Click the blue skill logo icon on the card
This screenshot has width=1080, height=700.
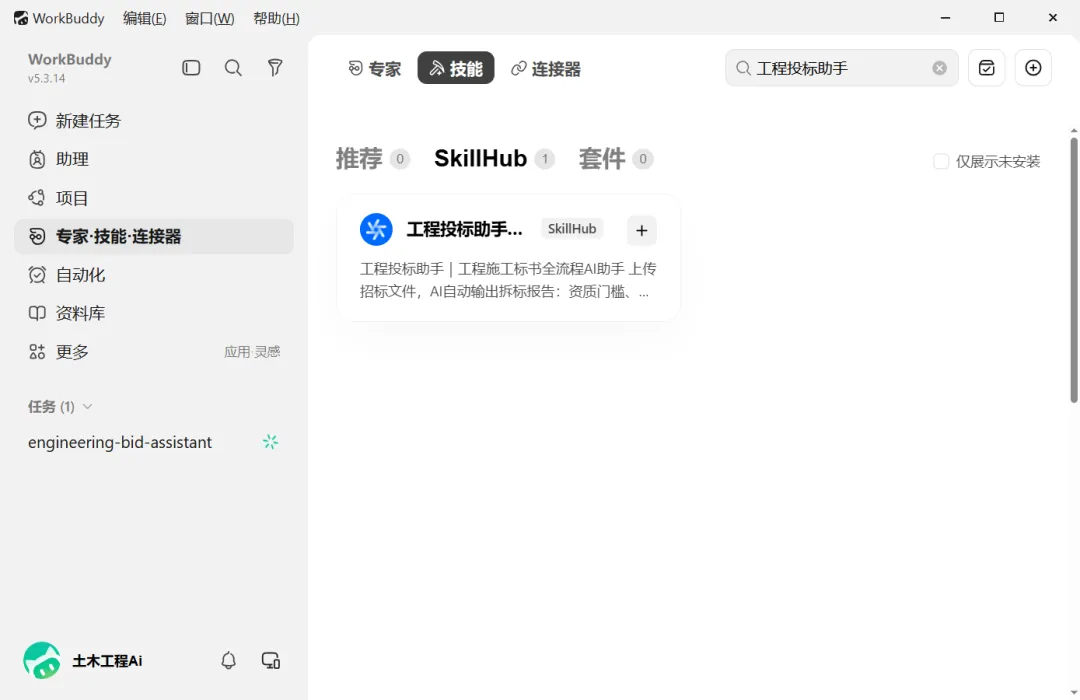tap(376, 229)
